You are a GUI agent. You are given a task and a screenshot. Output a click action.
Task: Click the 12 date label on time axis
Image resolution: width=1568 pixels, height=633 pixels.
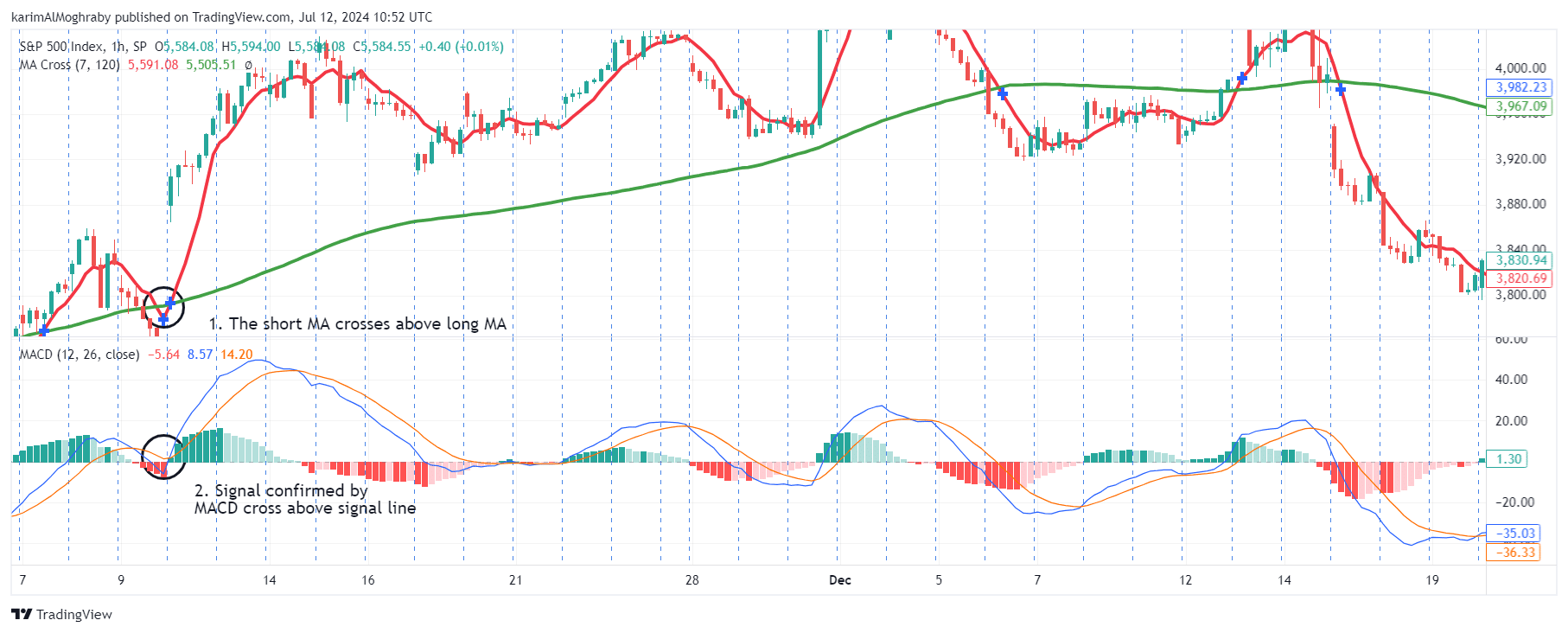1185,580
